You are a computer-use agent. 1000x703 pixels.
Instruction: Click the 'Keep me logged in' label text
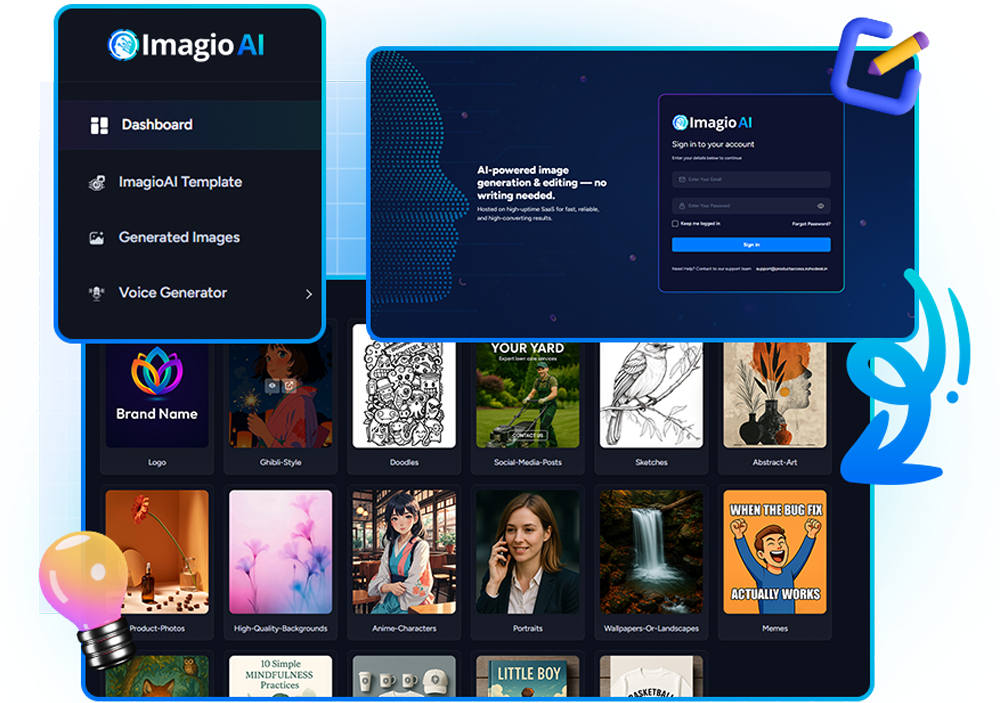tap(700, 224)
